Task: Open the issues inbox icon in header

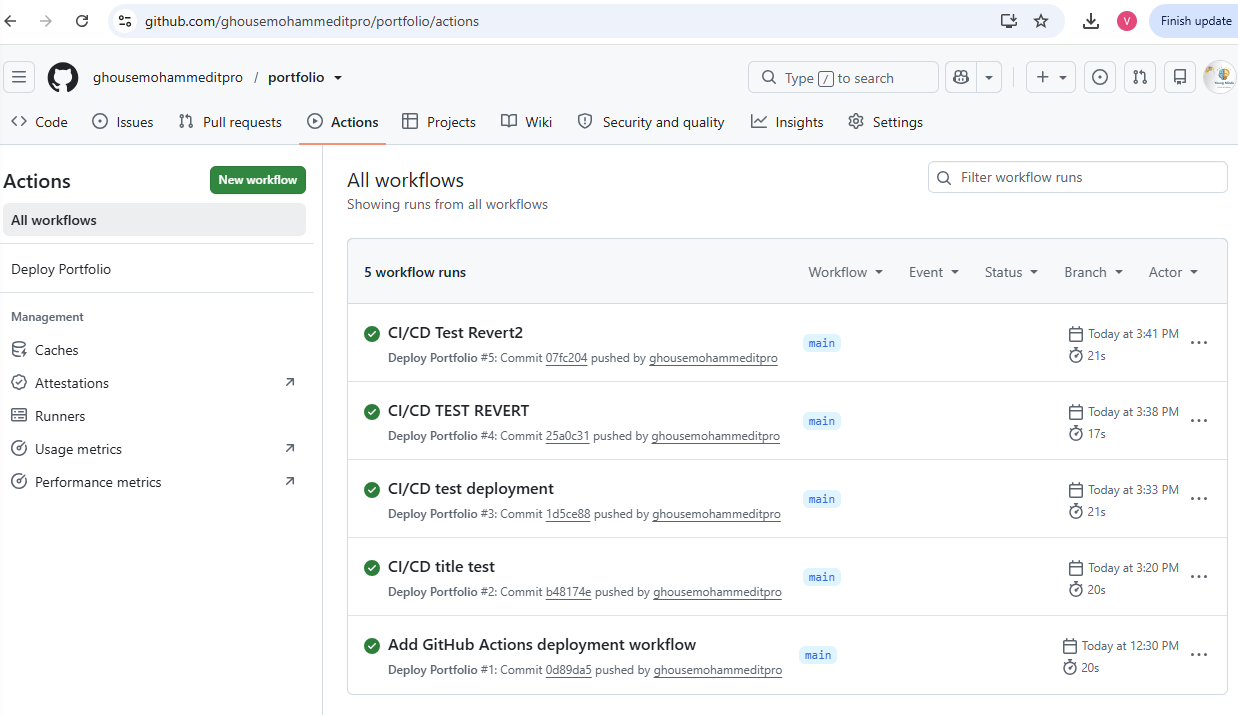Action: [x=1100, y=77]
